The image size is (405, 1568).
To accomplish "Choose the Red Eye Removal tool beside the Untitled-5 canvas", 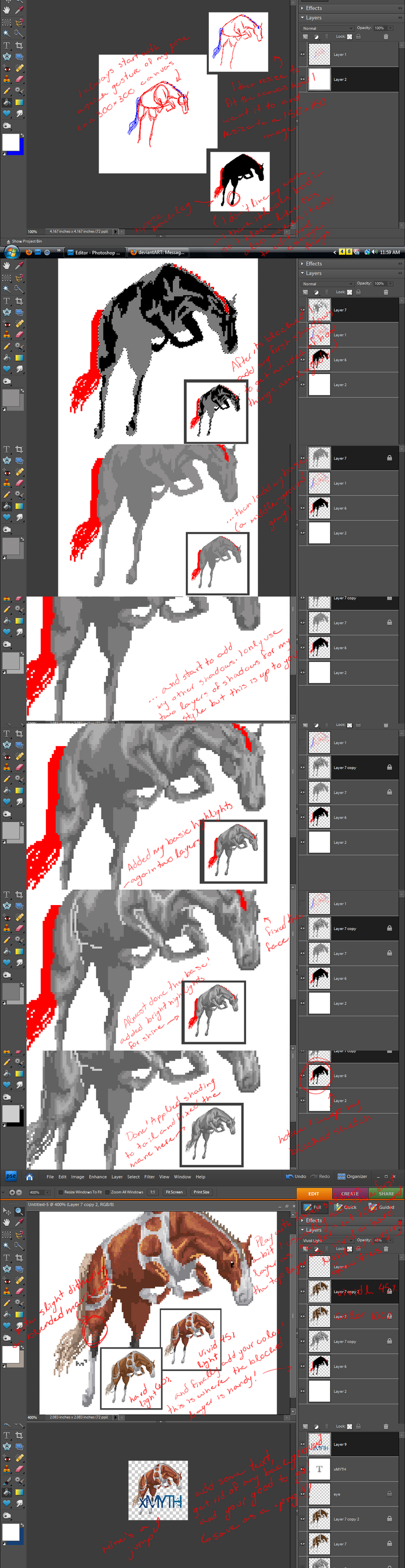I will tap(6, 1280).
